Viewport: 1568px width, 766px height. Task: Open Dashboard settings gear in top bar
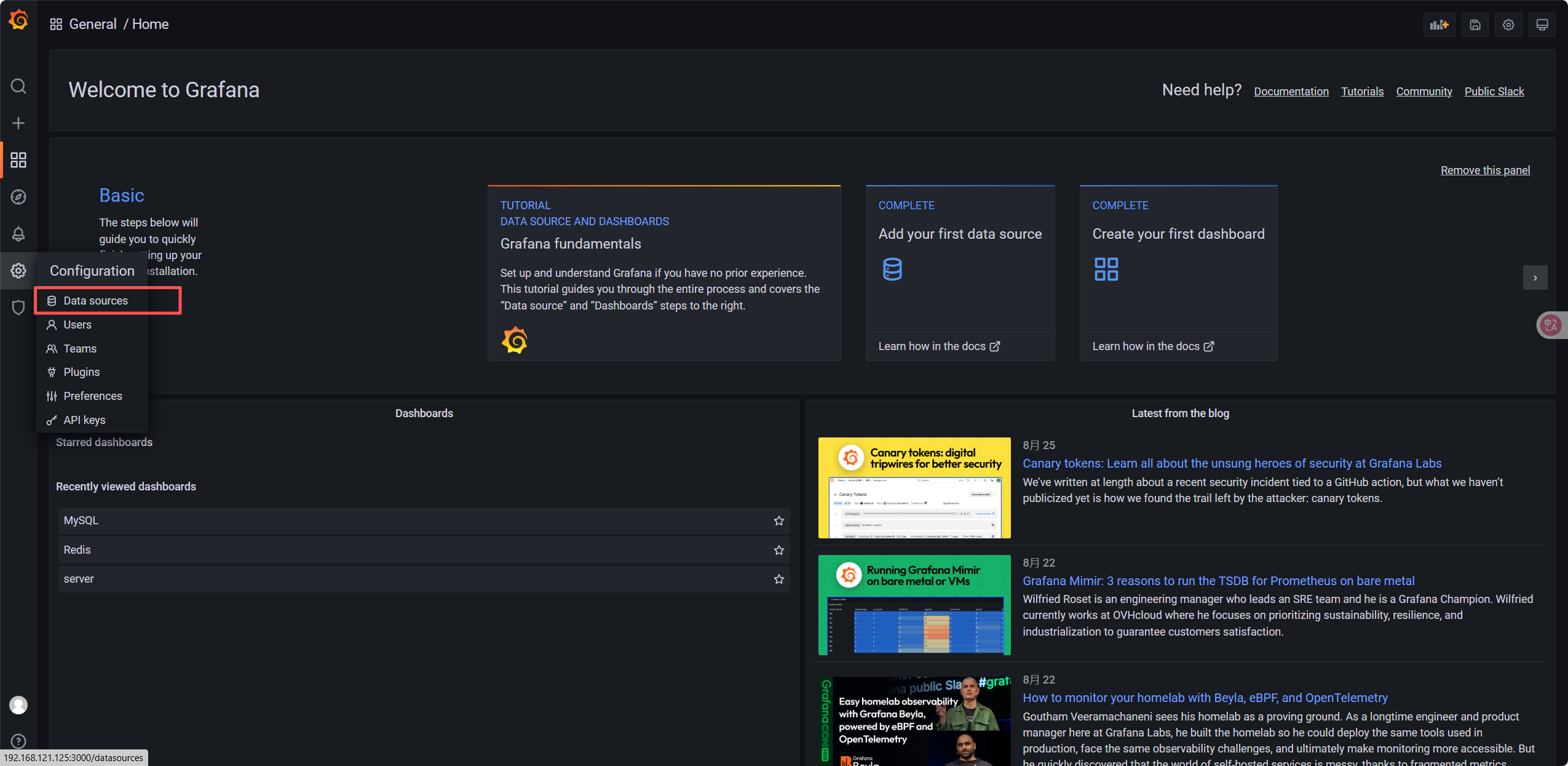[x=1508, y=25]
